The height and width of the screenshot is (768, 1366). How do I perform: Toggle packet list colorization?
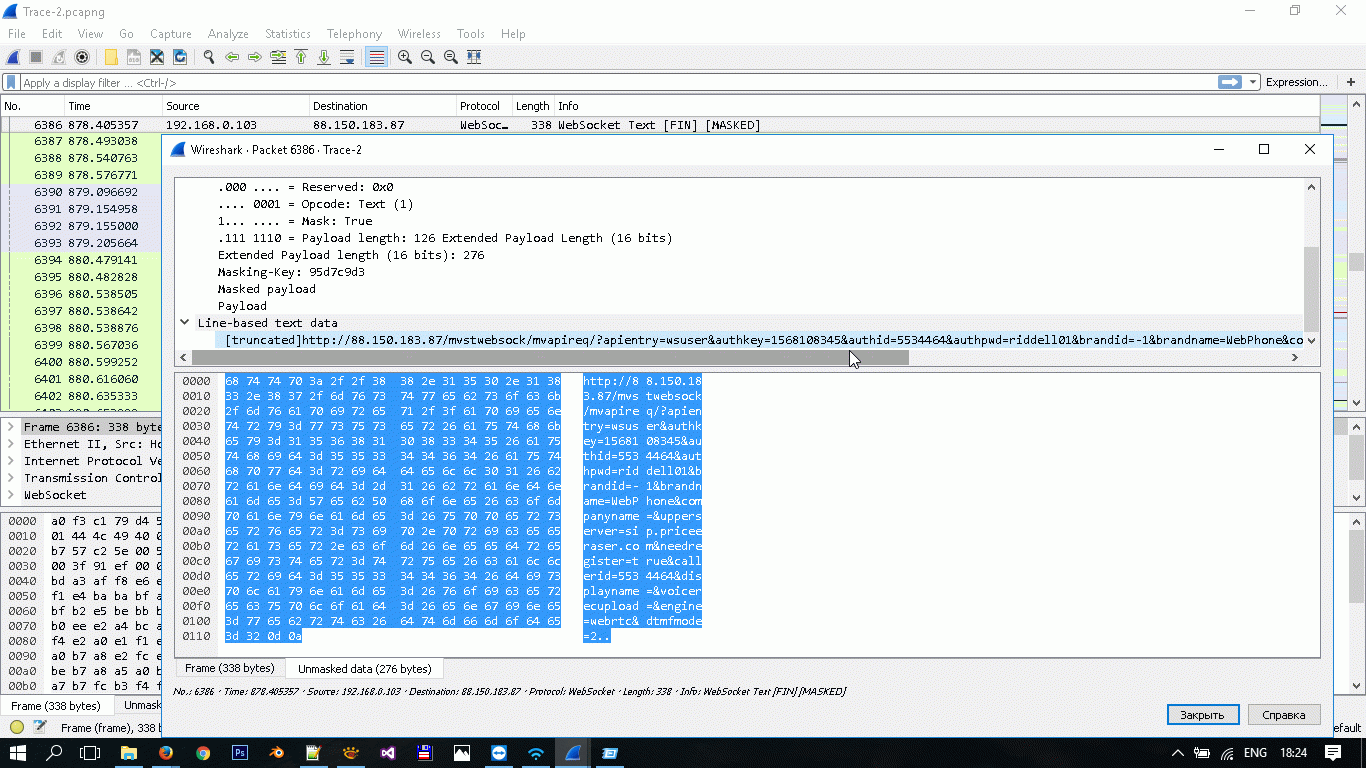coord(376,57)
